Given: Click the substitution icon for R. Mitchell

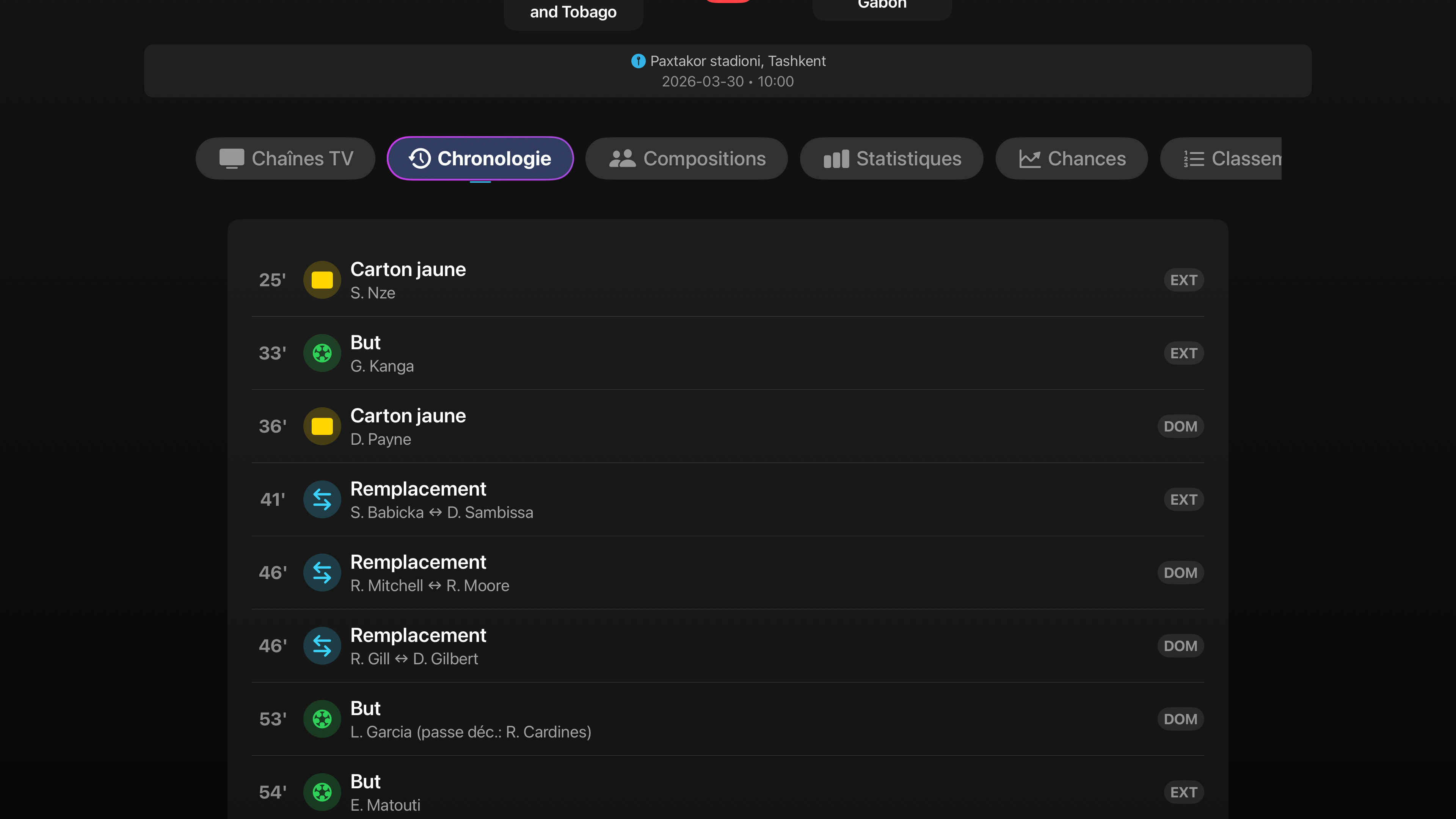Looking at the screenshot, I should (x=322, y=573).
